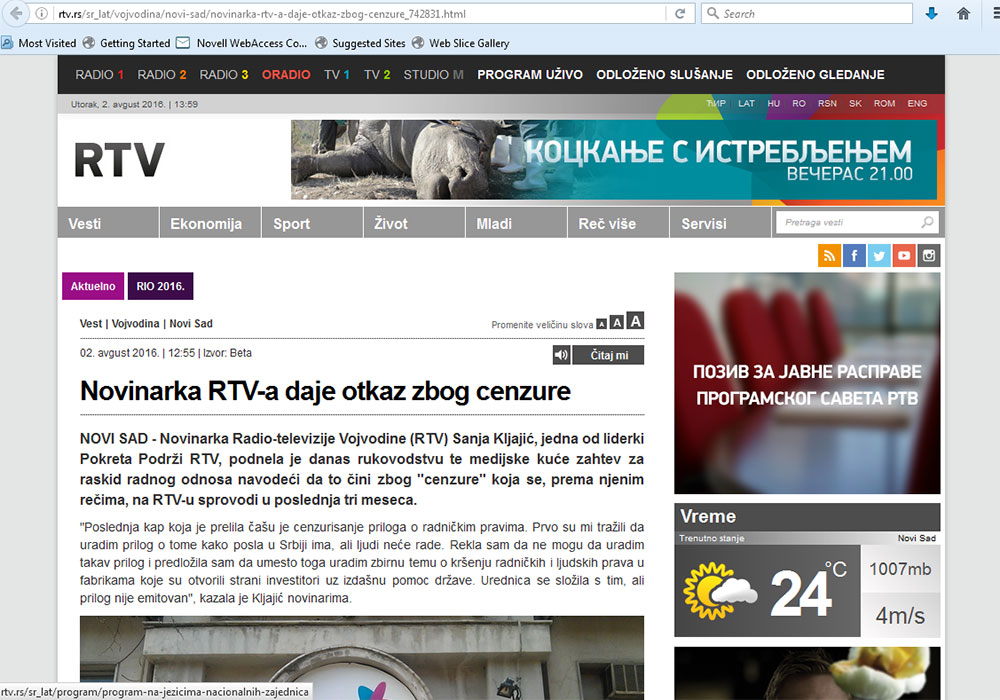This screenshot has width=1000, height=700.
Task: Open the Vesti navigation menu
Action: (85, 224)
